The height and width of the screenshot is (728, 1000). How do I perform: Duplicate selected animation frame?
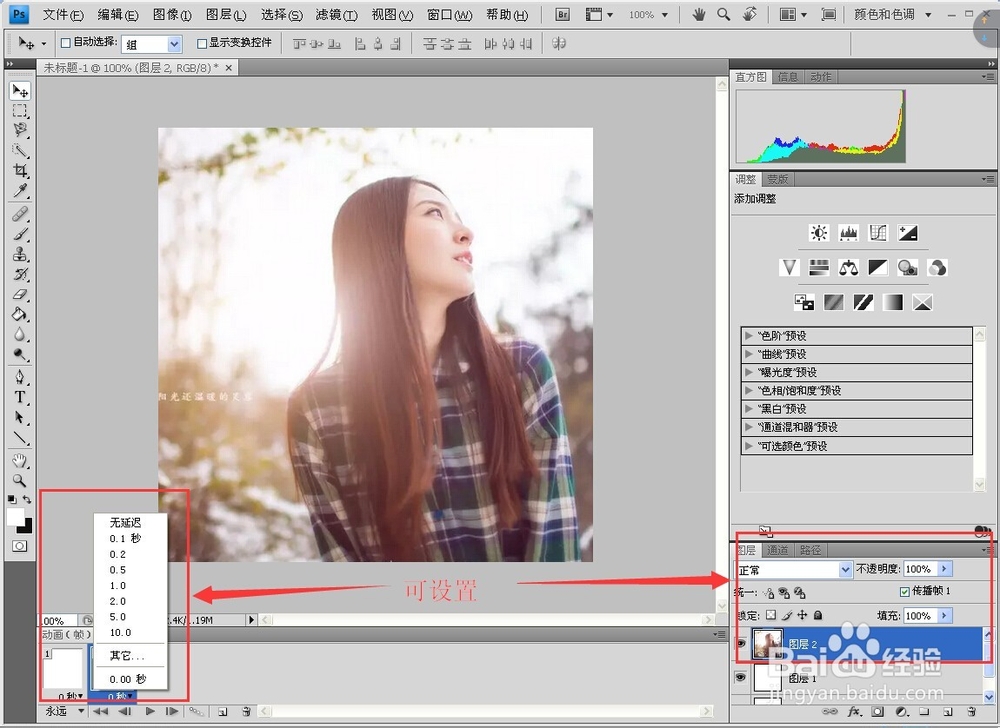pyautogui.click(x=223, y=711)
